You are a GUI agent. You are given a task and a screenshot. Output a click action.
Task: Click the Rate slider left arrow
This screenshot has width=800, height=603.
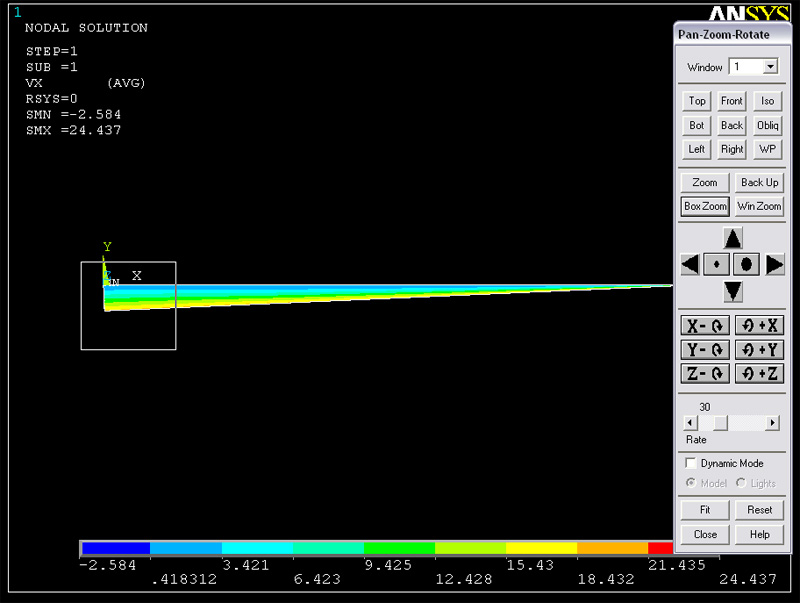pos(689,423)
